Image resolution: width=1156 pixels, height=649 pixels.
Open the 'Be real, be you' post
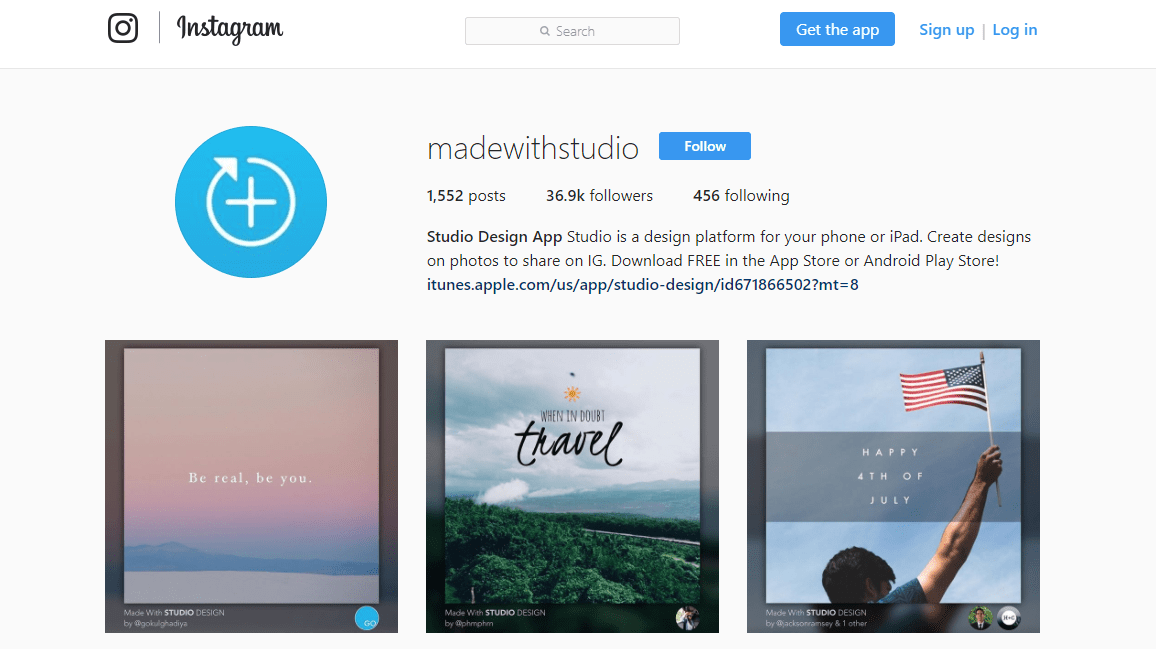pos(251,486)
